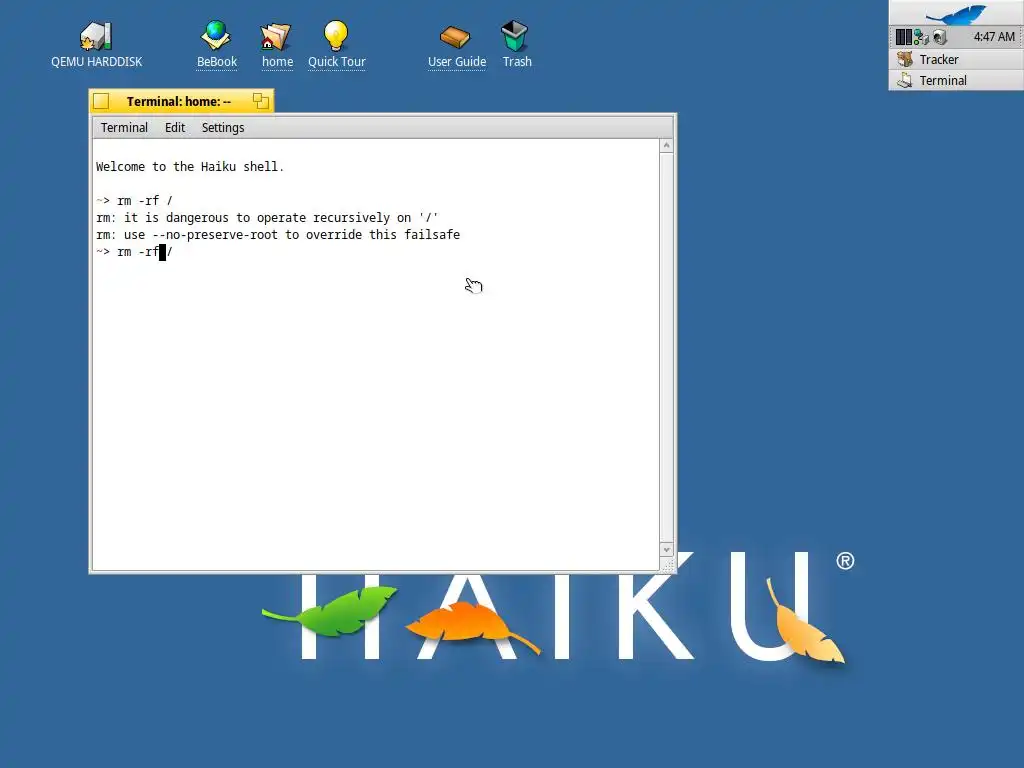
Task: Click the Quick Tour label text
Action: click(336, 62)
